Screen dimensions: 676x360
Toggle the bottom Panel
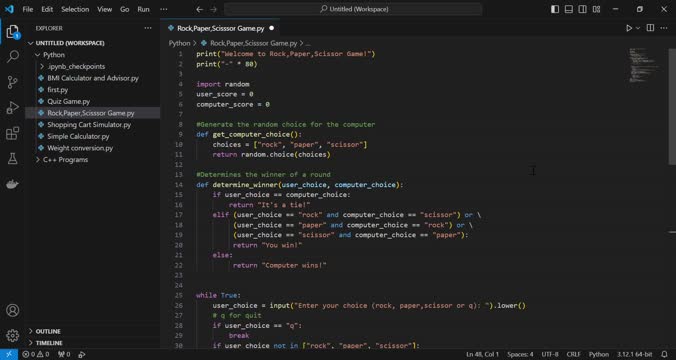pyautogui.click(x=569, y=9)
